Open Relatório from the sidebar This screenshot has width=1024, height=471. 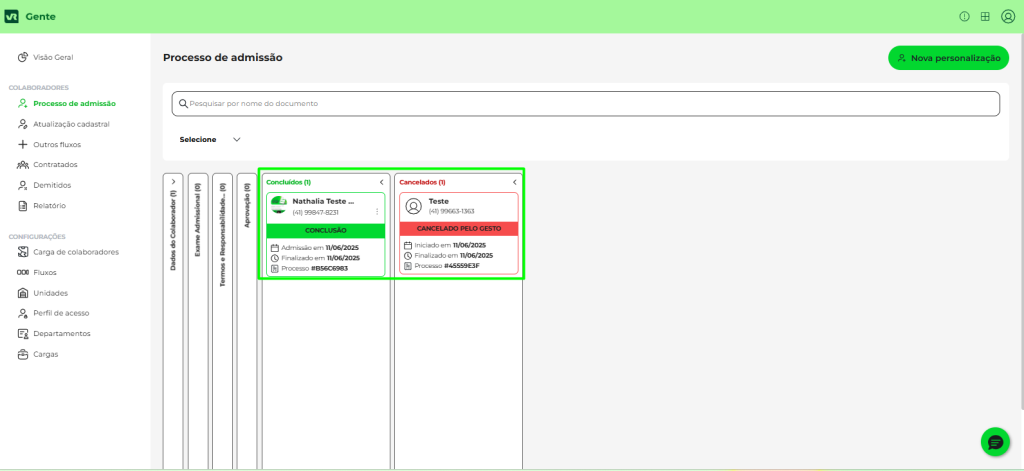[x=49, y=205]
